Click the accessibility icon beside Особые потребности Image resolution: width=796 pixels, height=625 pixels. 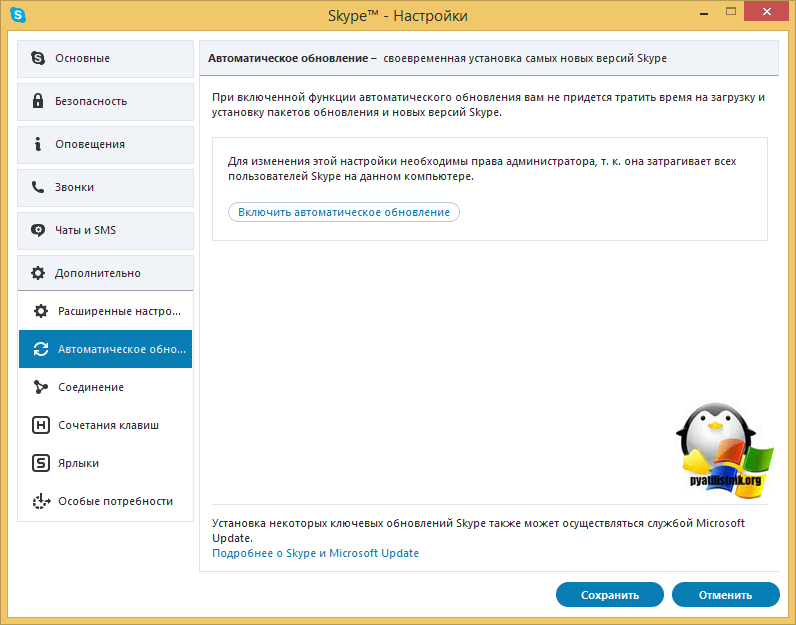[x=41, y=501]
